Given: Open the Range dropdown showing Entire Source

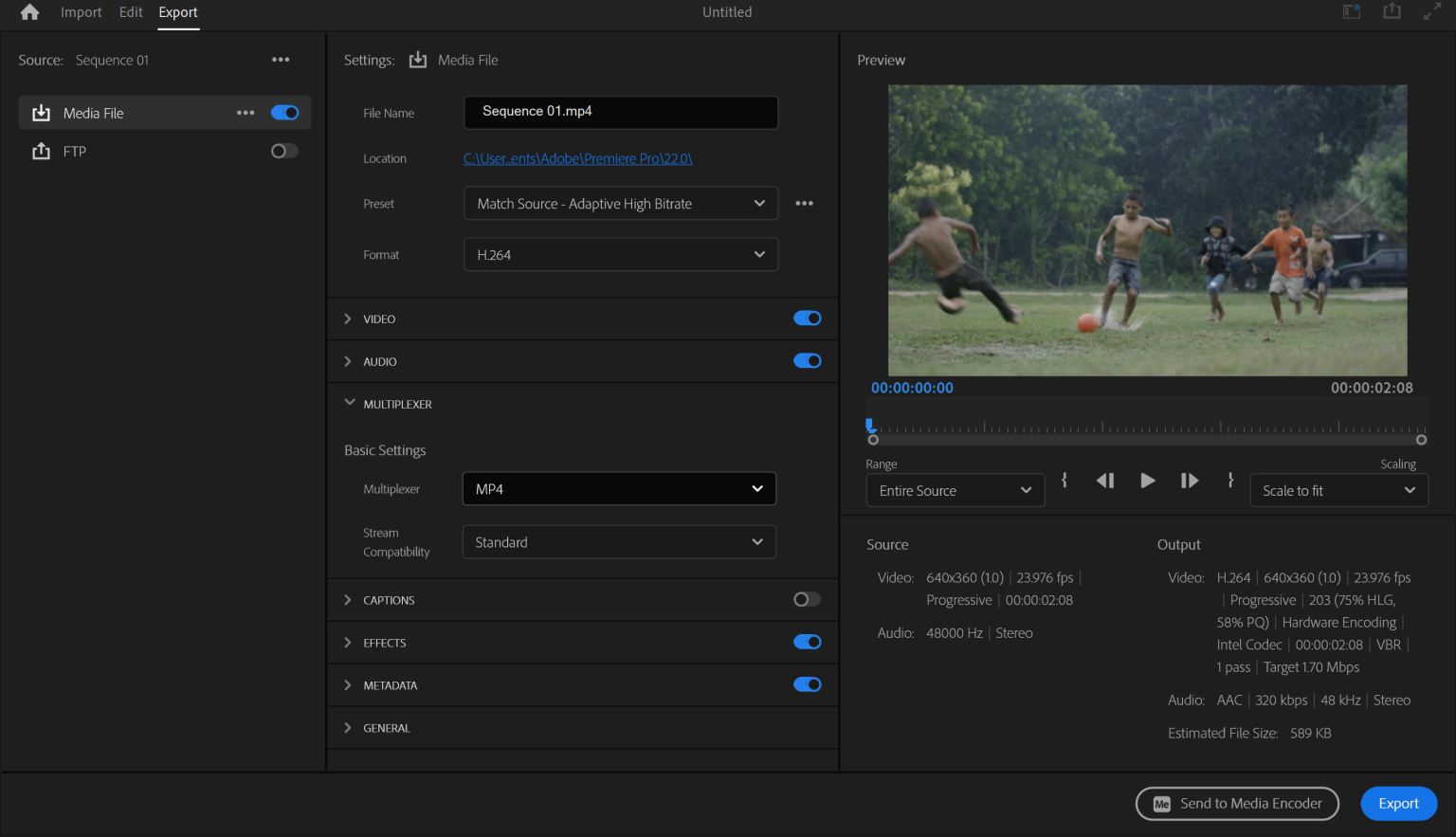Looking at the screenshot, I should tap(955, 490).
